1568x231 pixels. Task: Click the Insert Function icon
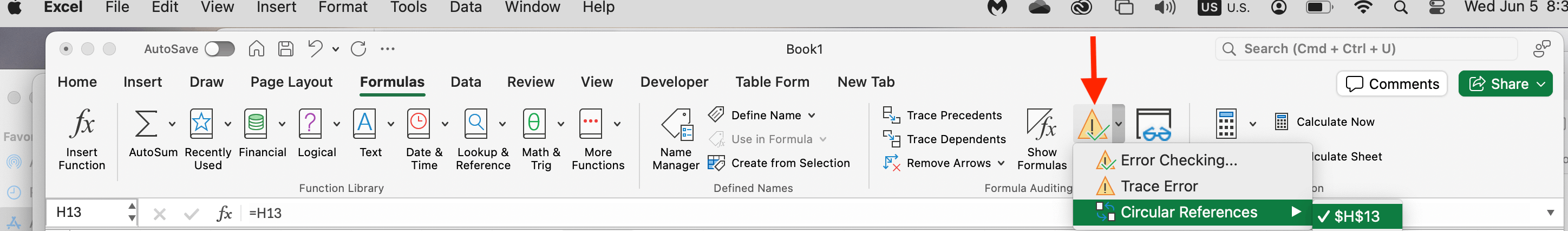point(82,125)
